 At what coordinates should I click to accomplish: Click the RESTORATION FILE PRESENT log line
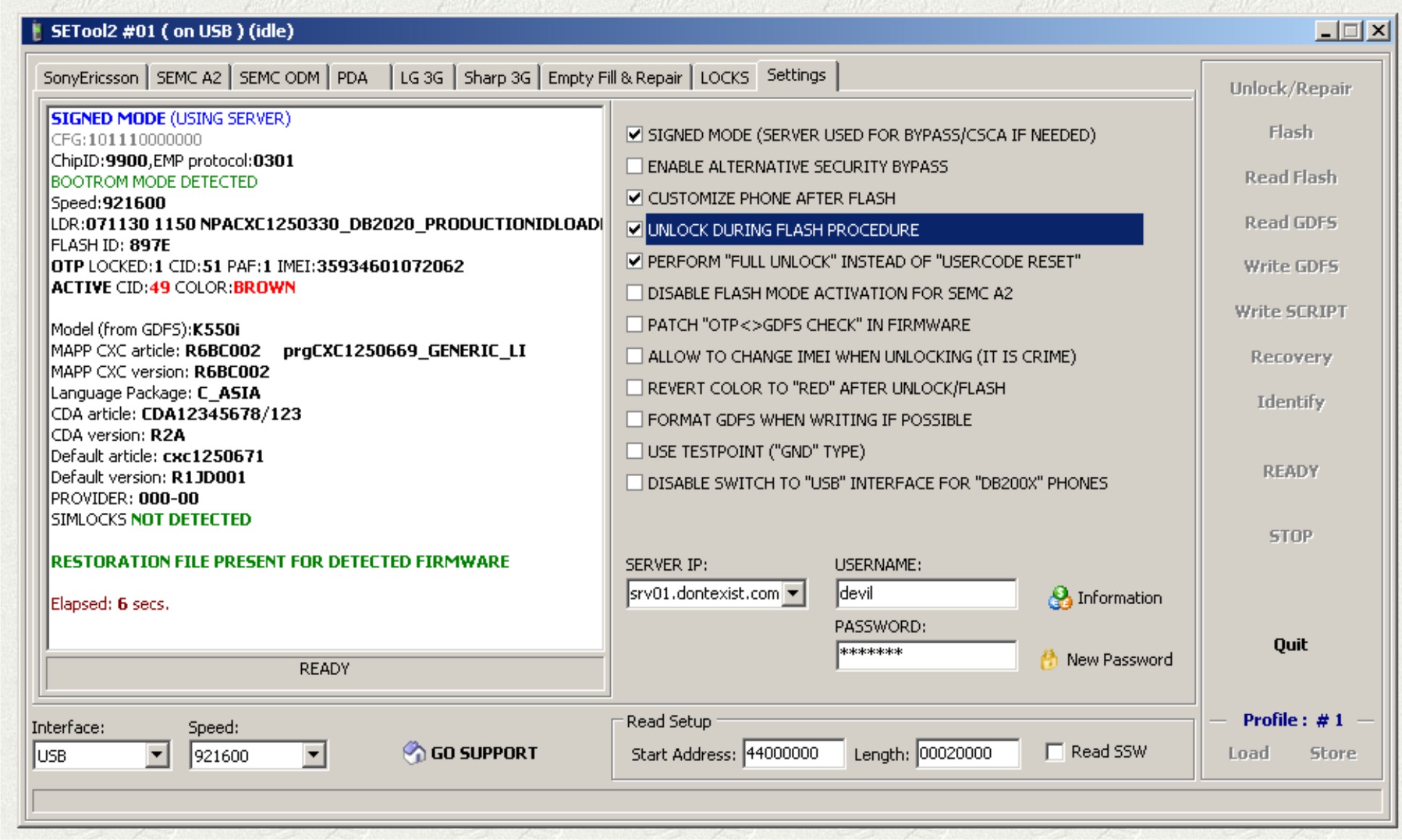click(280, 561)
